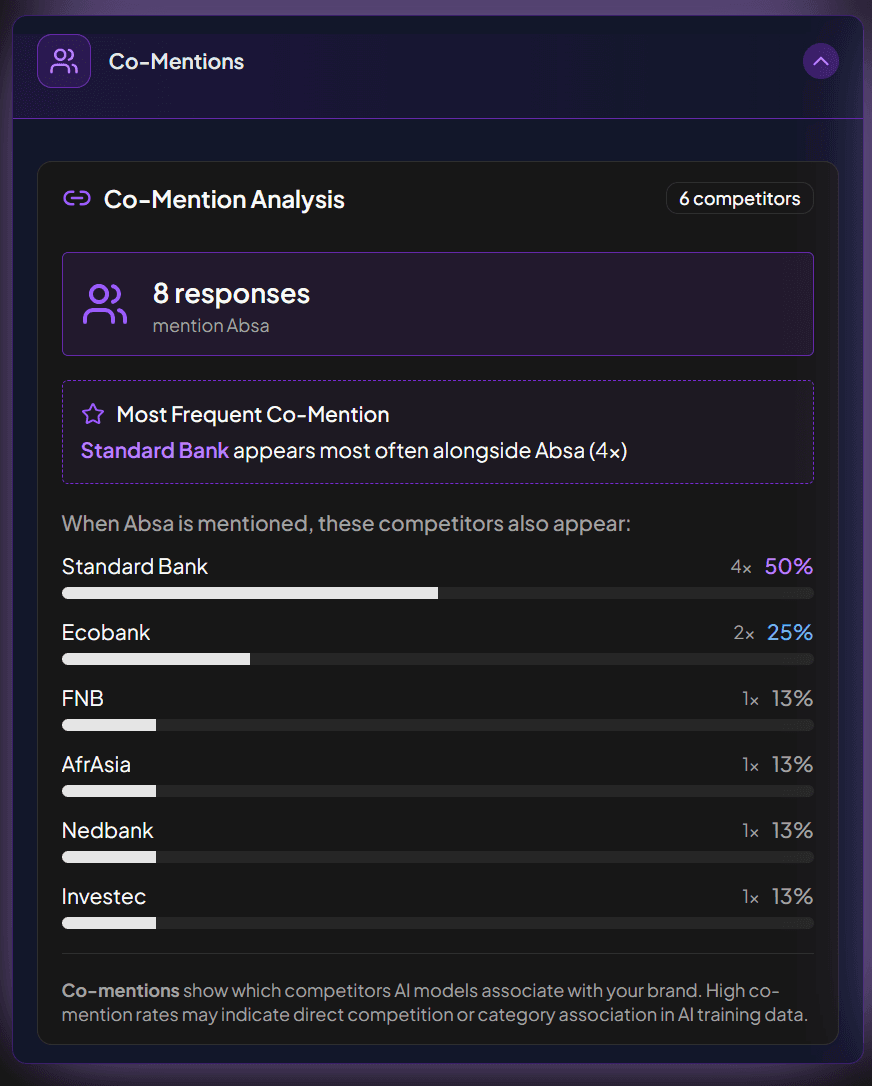
Task: Open the Most Frequent Co-Mention panel
Action: tap(437, 431)
